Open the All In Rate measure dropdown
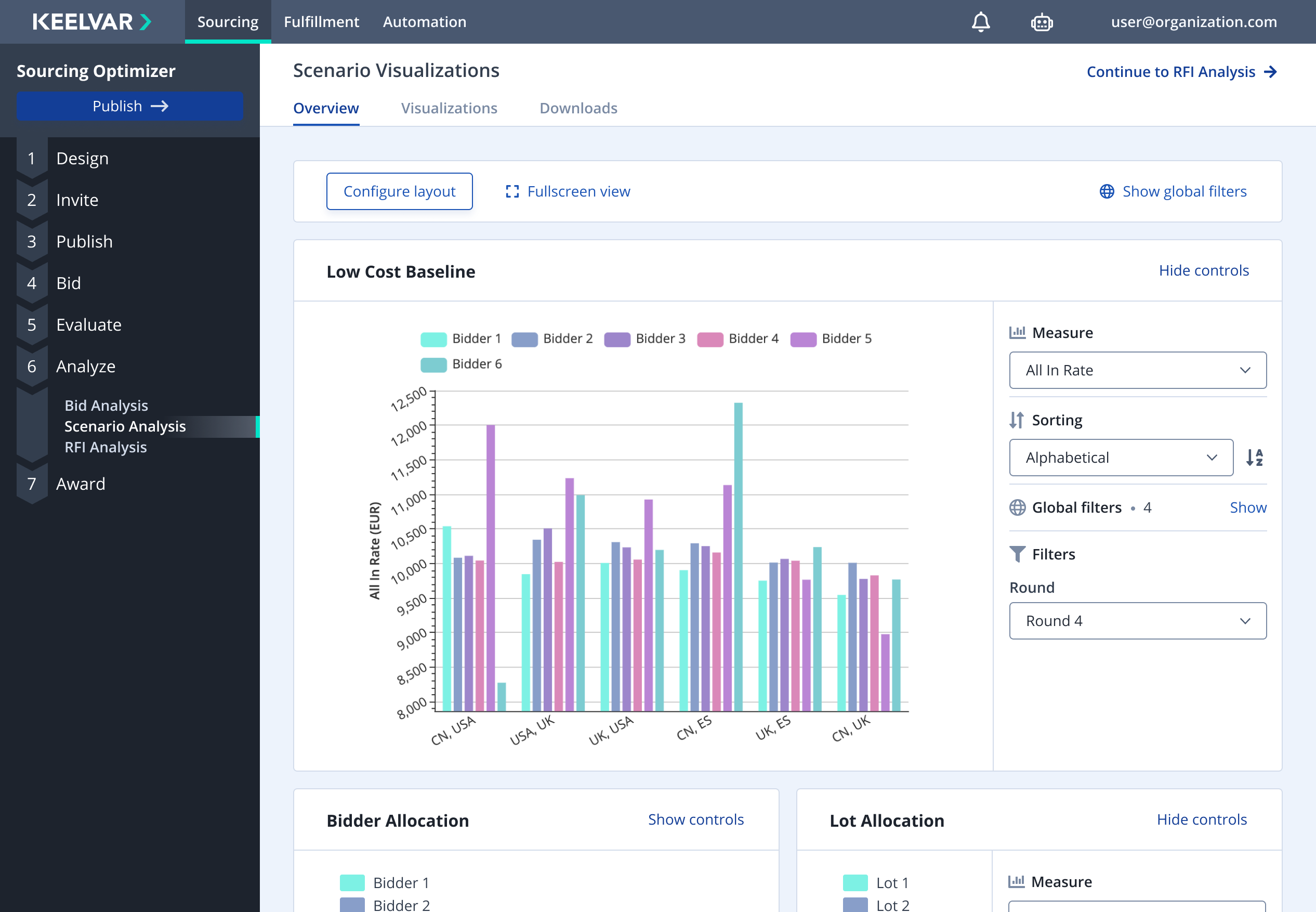This screenshot has height=912, width=1316. (x=1137, y=370)
